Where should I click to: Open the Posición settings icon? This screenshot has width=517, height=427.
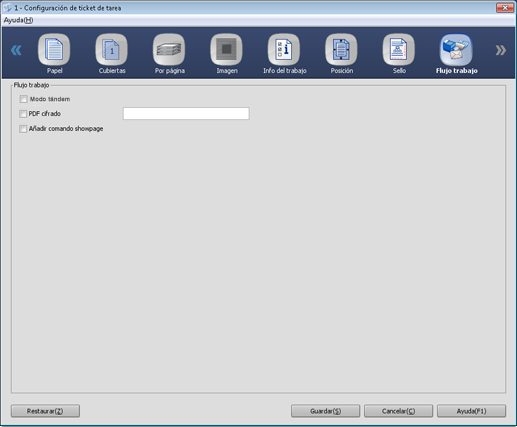coord(341,50)
